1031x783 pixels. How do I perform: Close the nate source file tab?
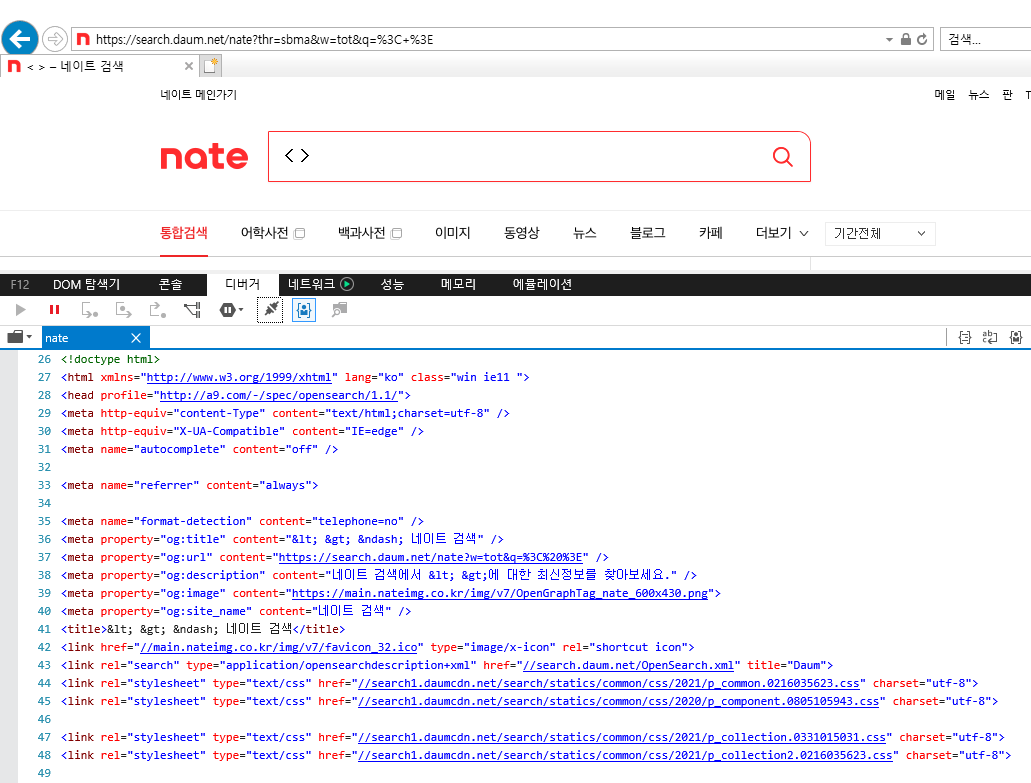[x=136, y=338]
